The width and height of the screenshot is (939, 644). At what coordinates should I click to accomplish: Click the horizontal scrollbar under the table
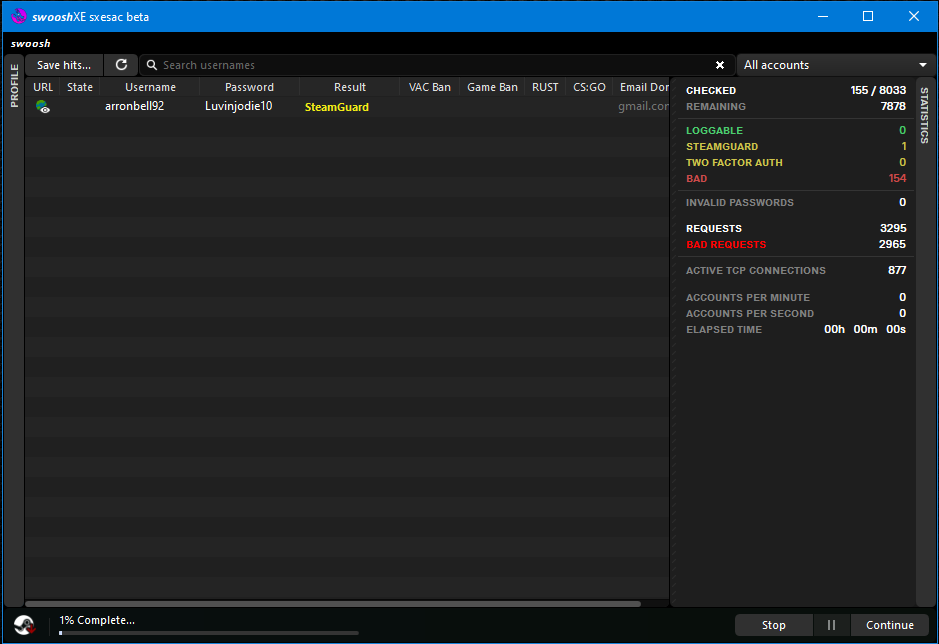pos(333,603)
